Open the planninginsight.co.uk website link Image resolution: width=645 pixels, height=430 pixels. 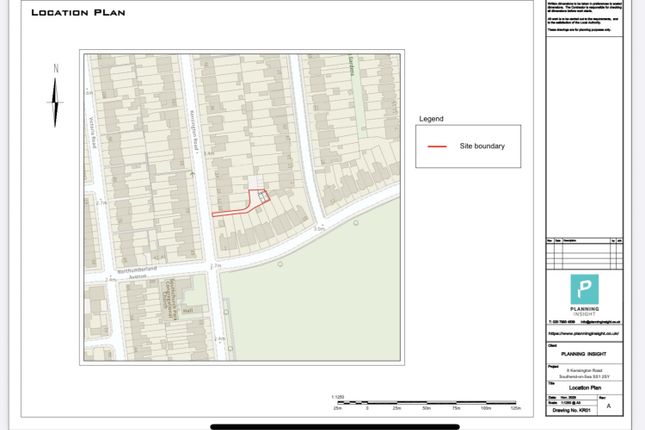pyautogui.click(x=584, y=334)
